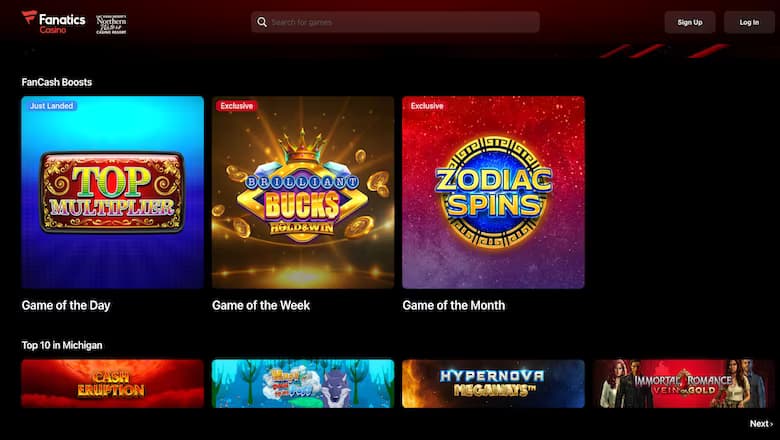This screenshot has height=440, width=780.
Task: Click the Sign Up button
Action: tap(689, 22)
